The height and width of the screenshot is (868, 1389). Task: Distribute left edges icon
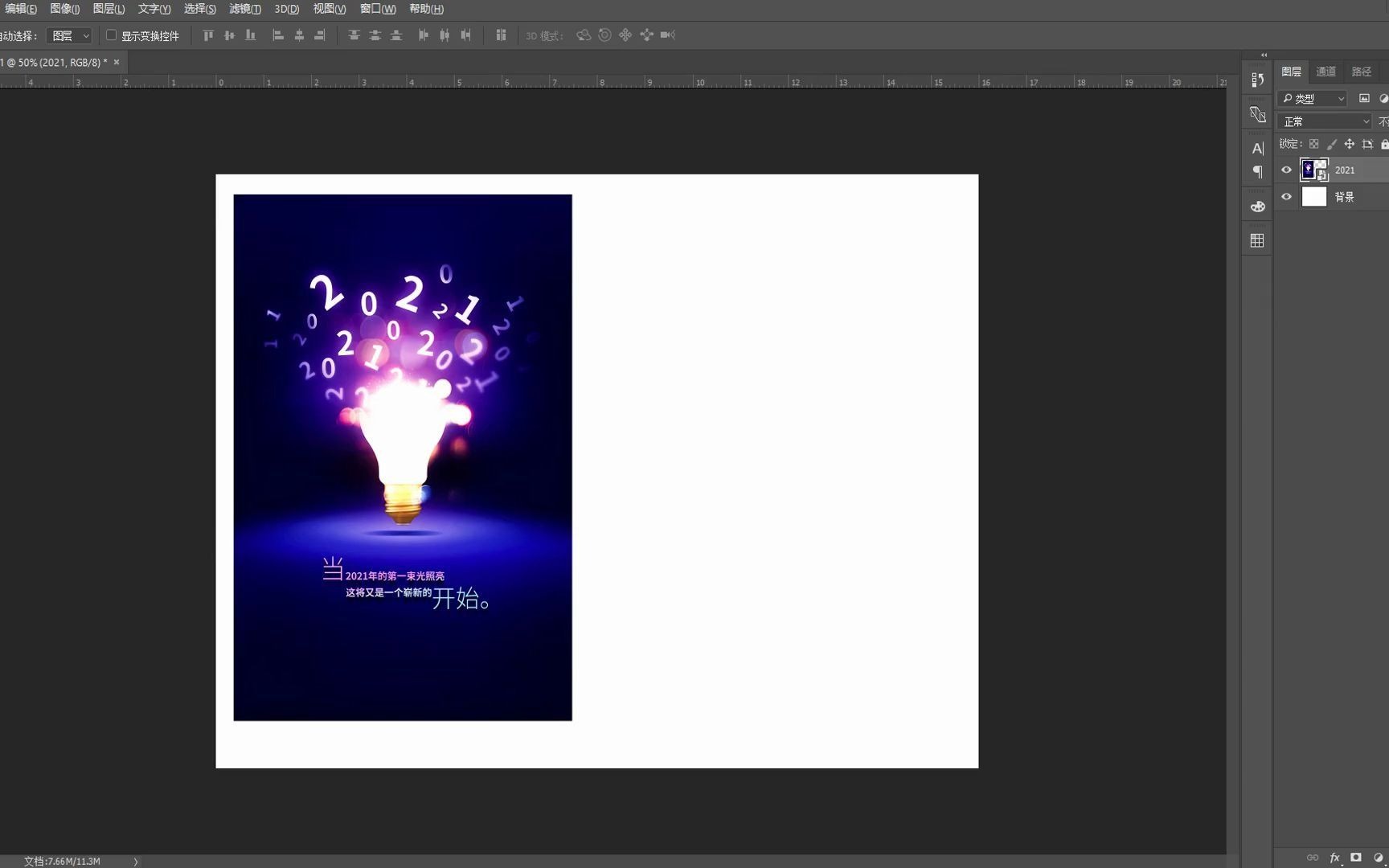424,35
